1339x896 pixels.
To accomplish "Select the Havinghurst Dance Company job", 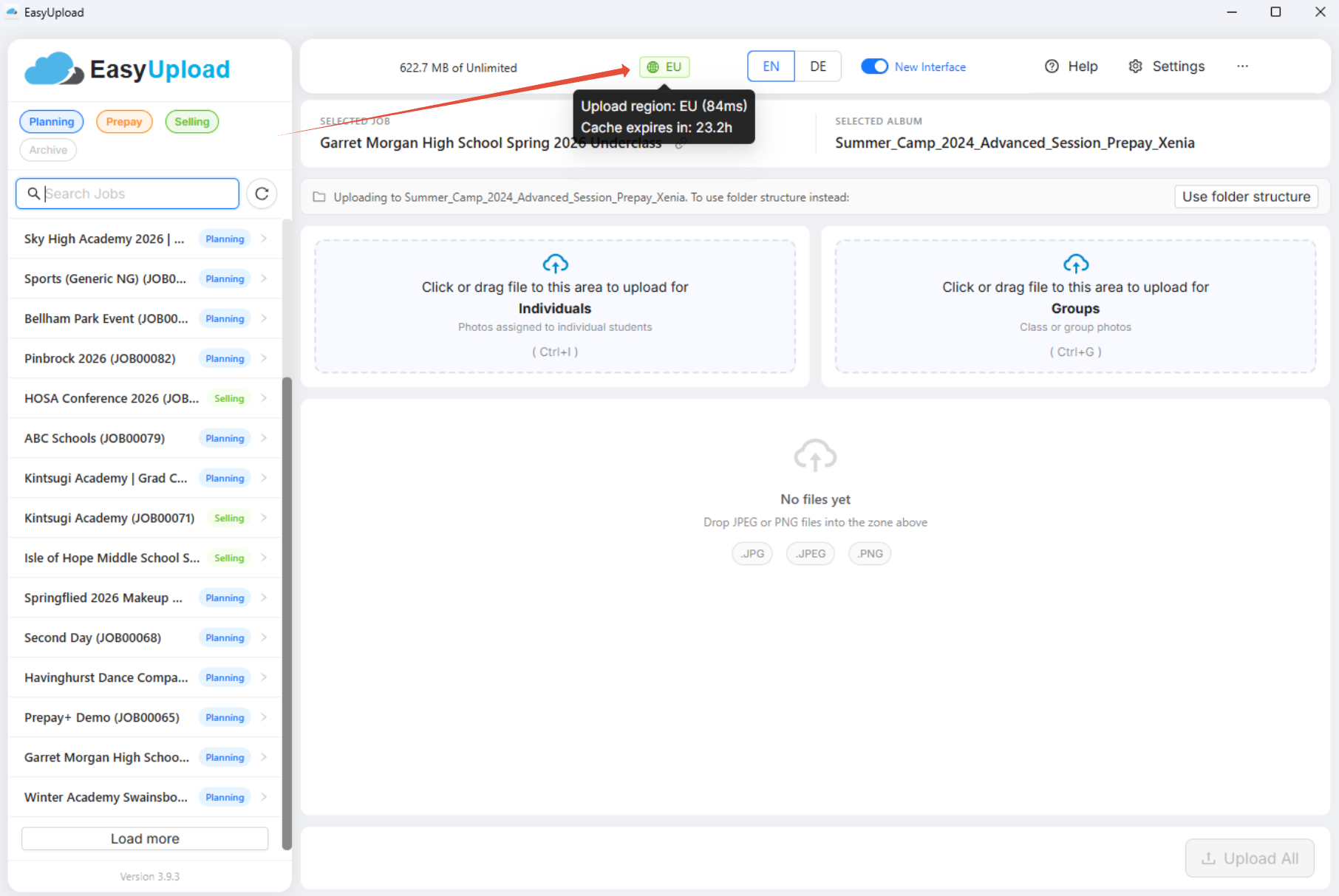I will pyautogui.click(x=145, y=677).
